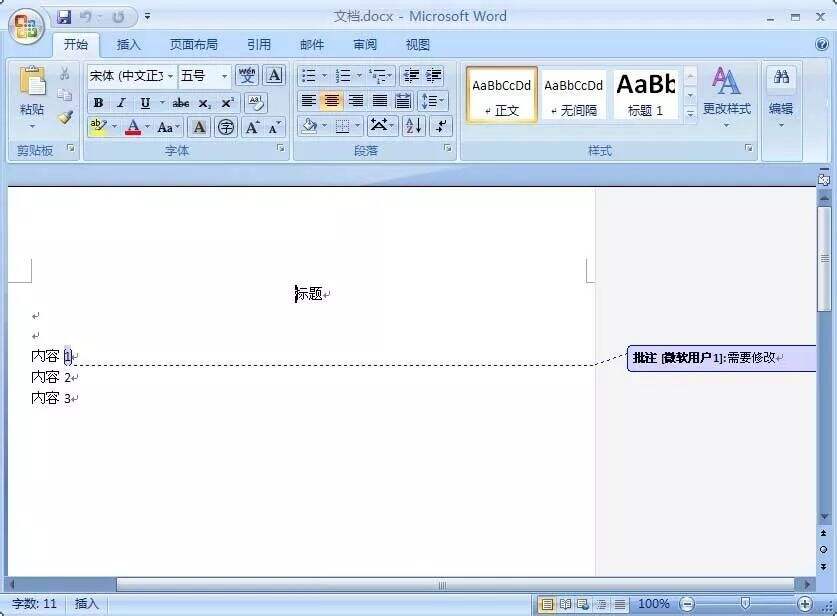This screenshot has height=616, width=837.
Task: Click the comment balloon saying 需要修改
Action: pos(722,359)
